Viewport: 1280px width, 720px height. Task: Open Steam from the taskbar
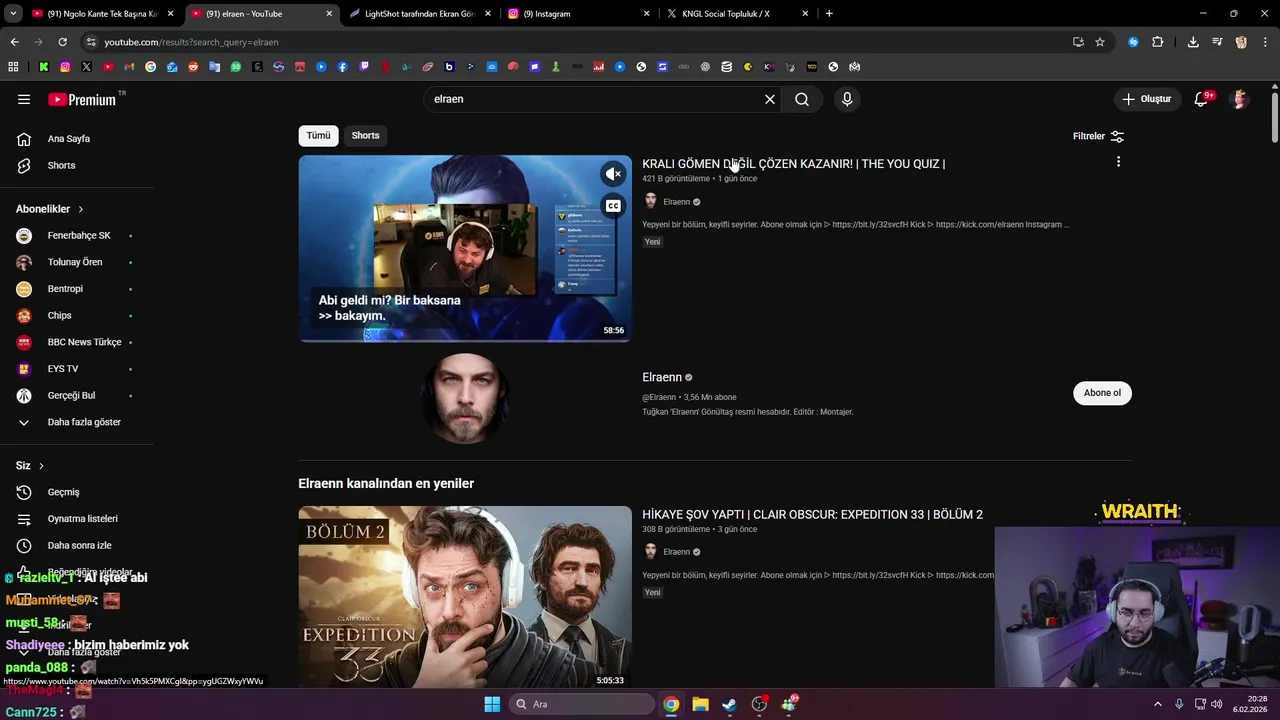pyautogui.click(x=730, y=704)
